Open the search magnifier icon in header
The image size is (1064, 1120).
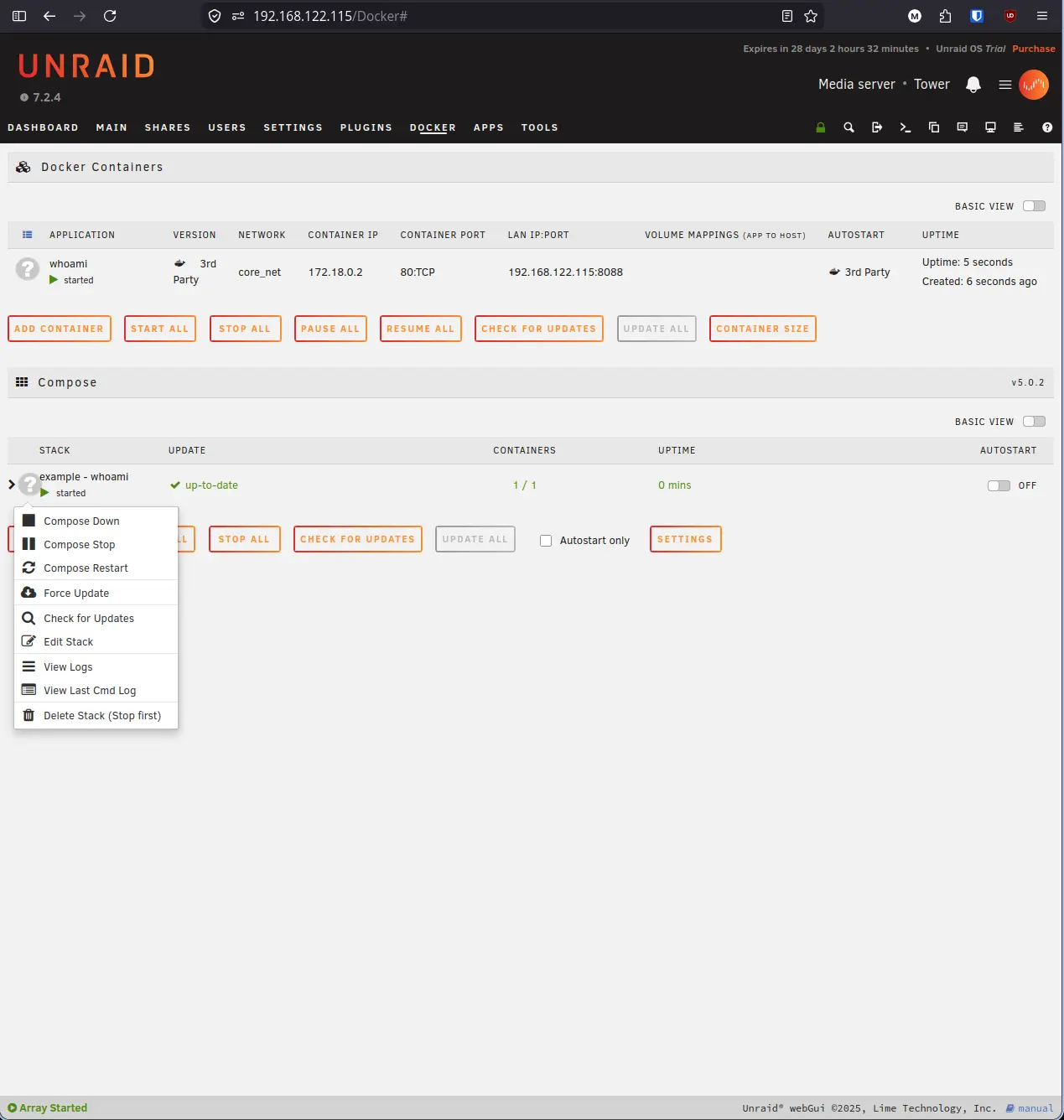tap(849, 127)
